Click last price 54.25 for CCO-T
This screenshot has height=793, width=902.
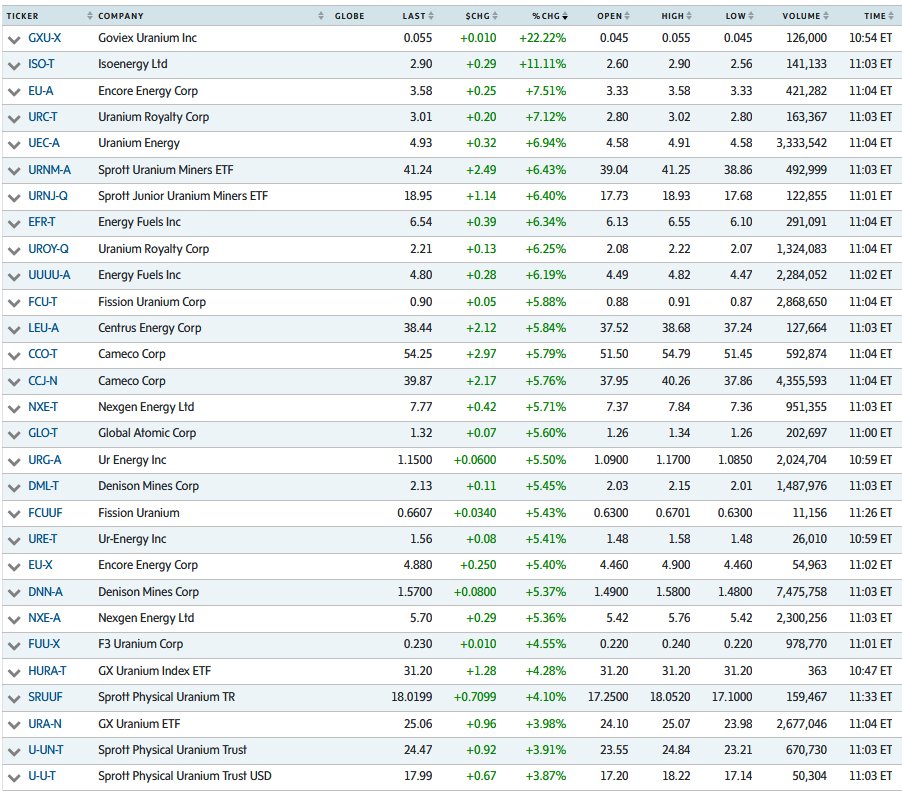(x=418, y=354)
